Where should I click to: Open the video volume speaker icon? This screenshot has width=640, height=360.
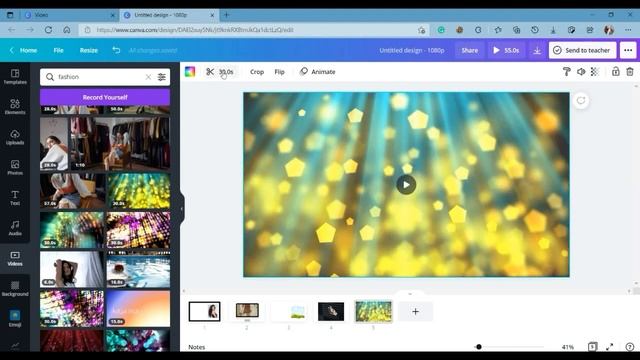click(x=581, y=71)
